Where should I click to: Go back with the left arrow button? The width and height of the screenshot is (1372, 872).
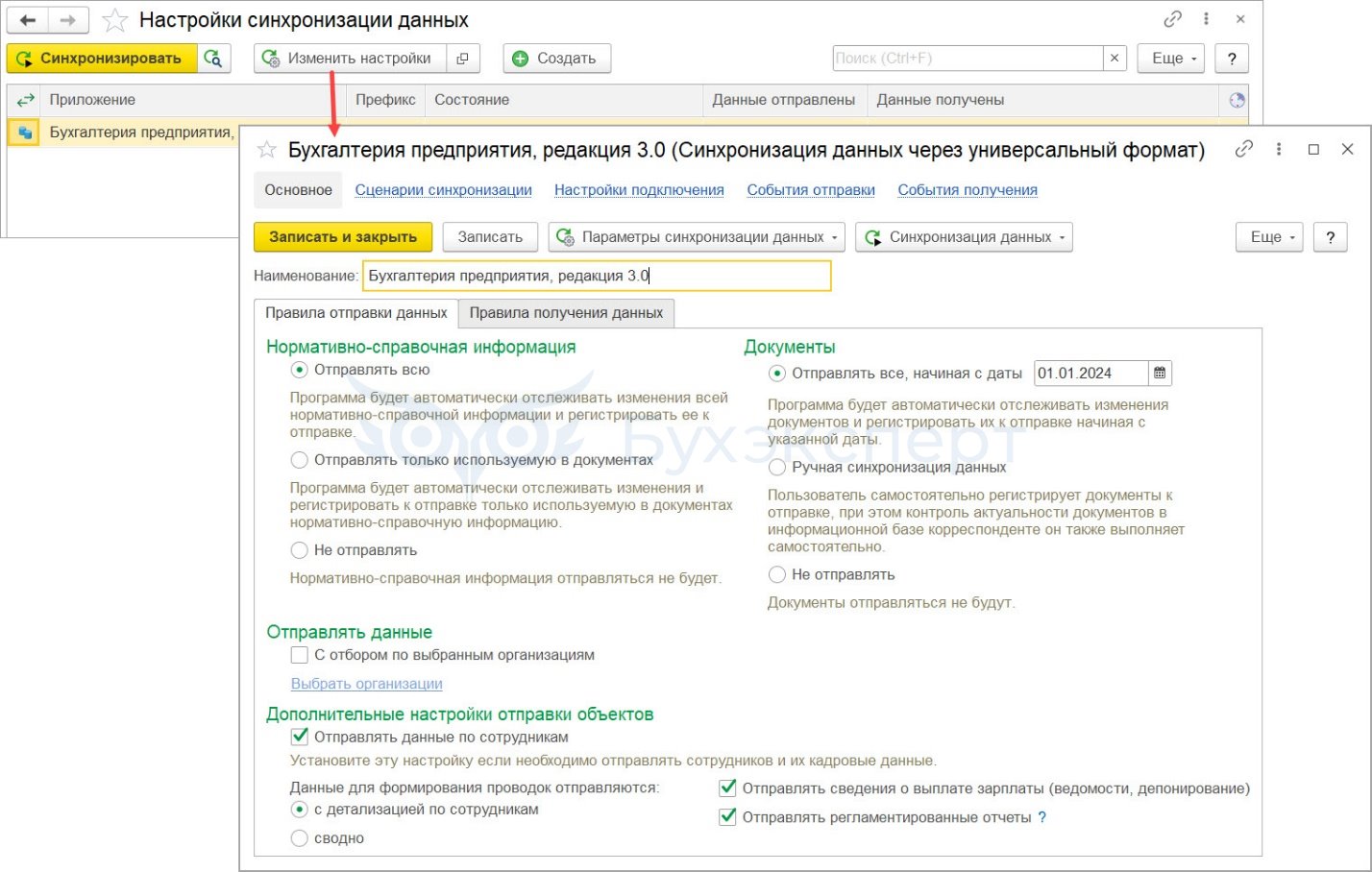click(28, 20)
